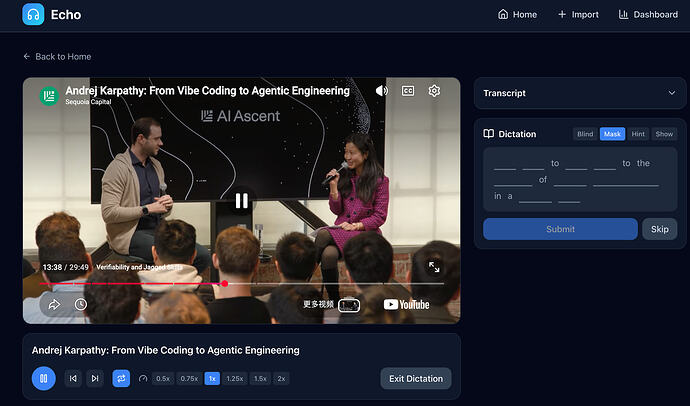Click the Verifiability and Jagged Skills chapter label
The image size is (690, 406).
pos(139,267)
